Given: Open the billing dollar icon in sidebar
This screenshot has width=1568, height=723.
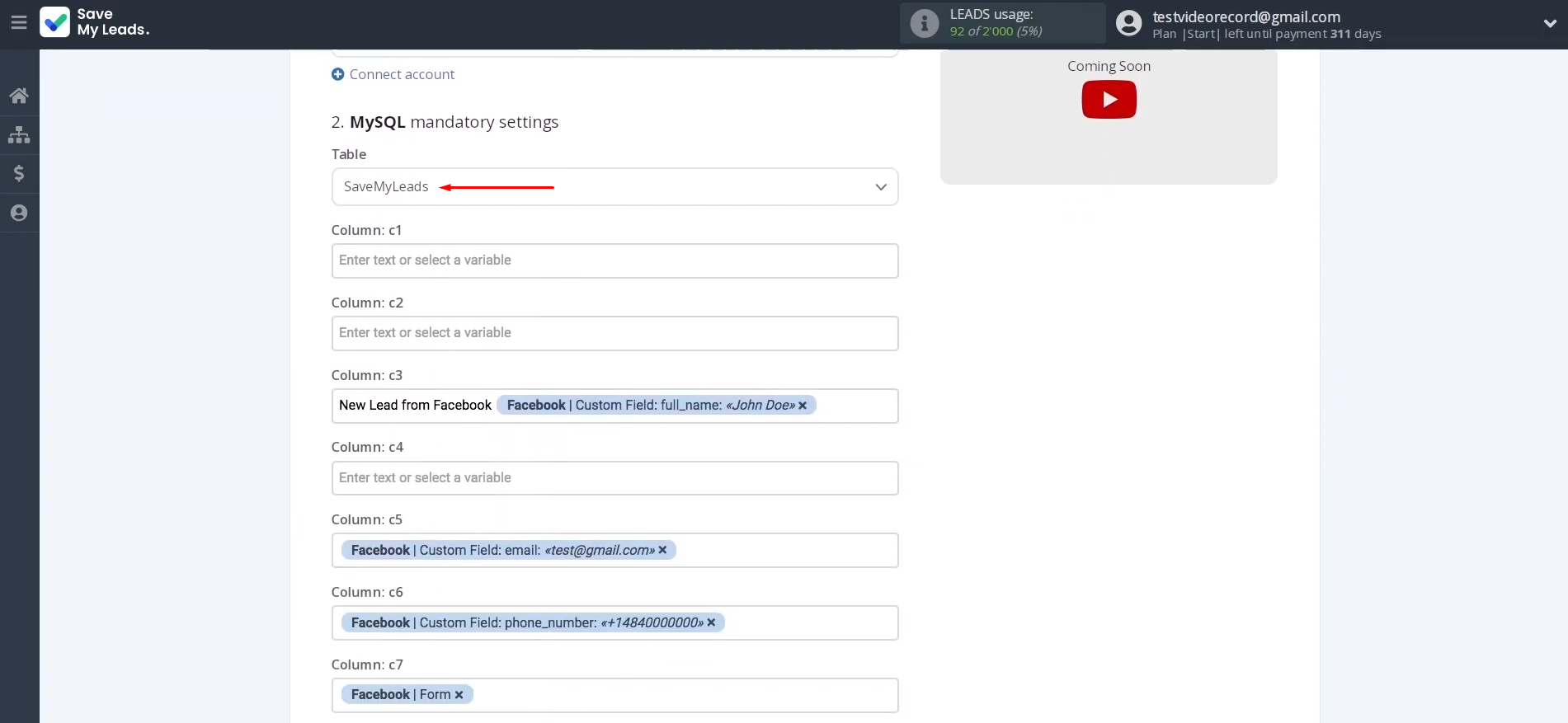Looking at the screenshot, I should (x=19, y=173).
